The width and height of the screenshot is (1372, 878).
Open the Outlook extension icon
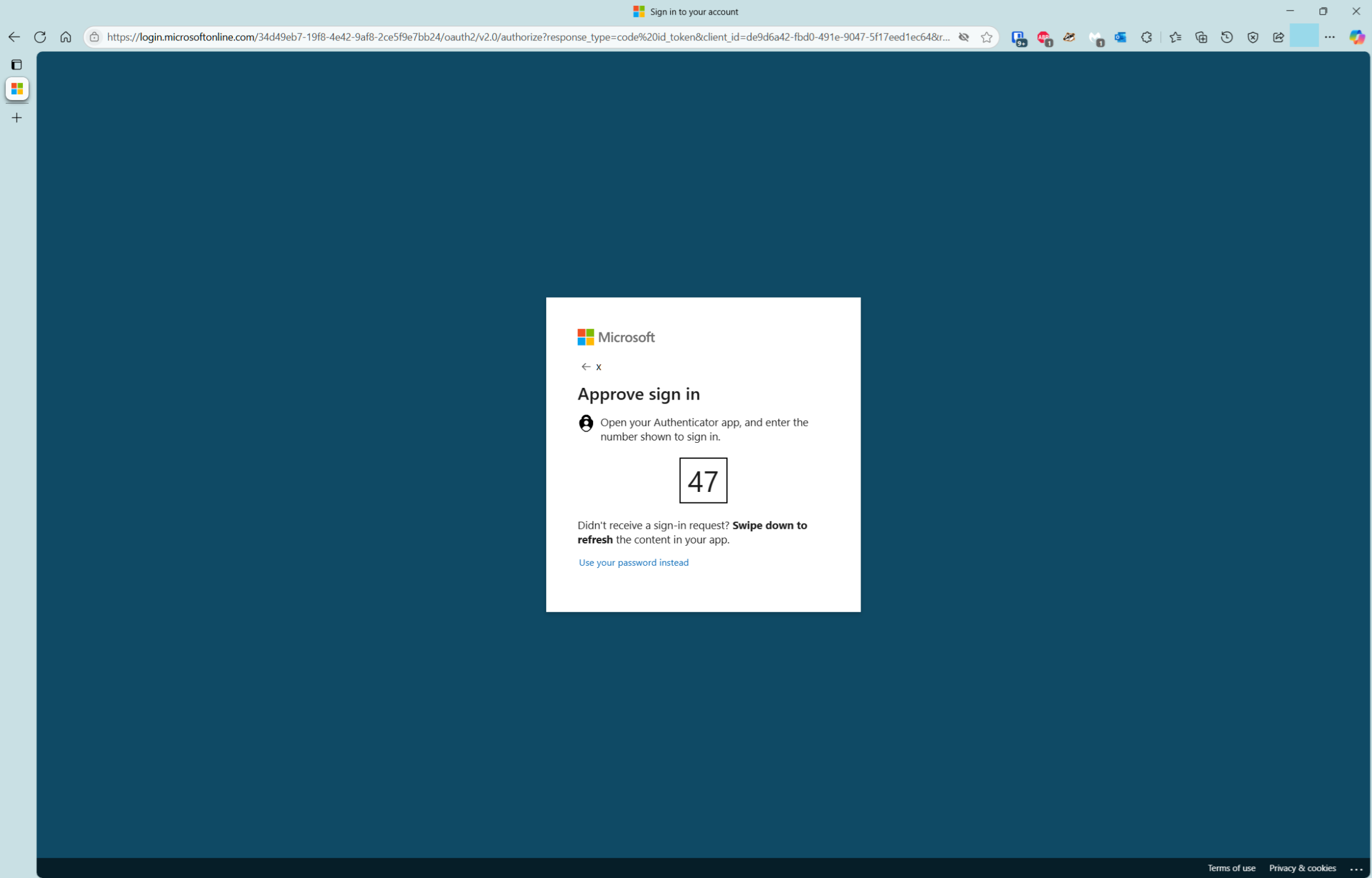[x=1121, y=37]
